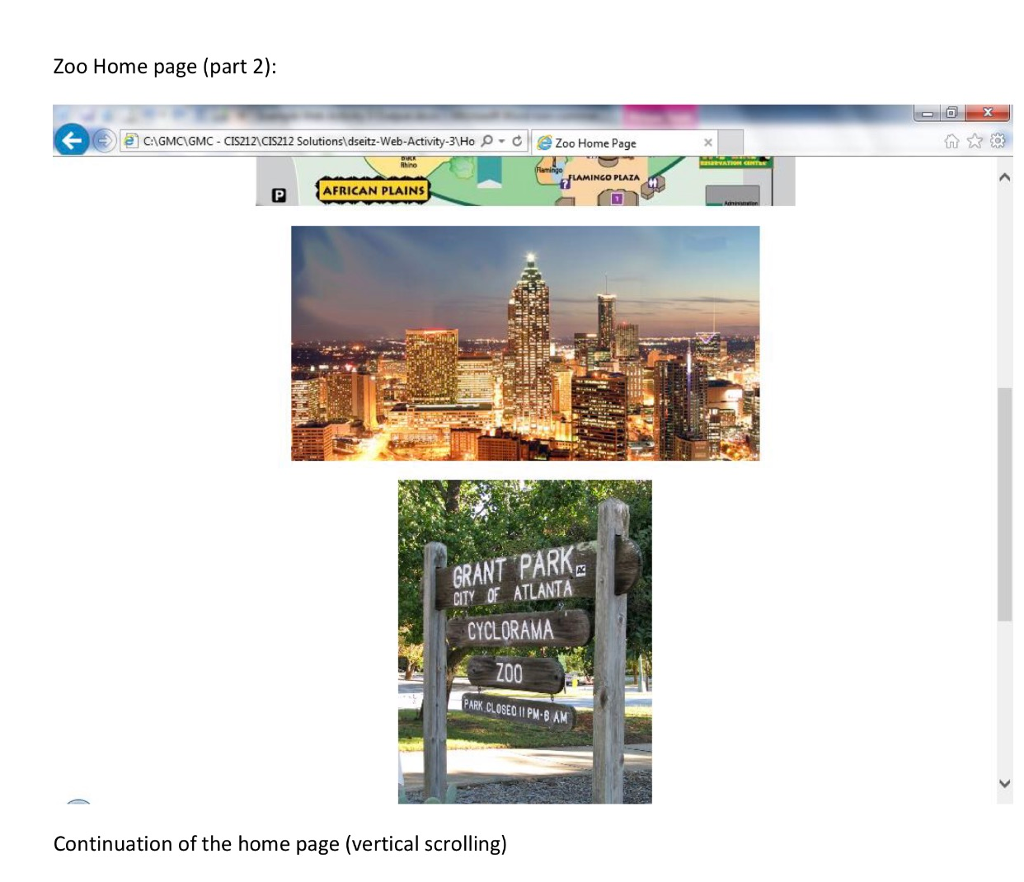Click into the browser address bar
Viewport: 1024px width, 882px height.
[300, 141]
